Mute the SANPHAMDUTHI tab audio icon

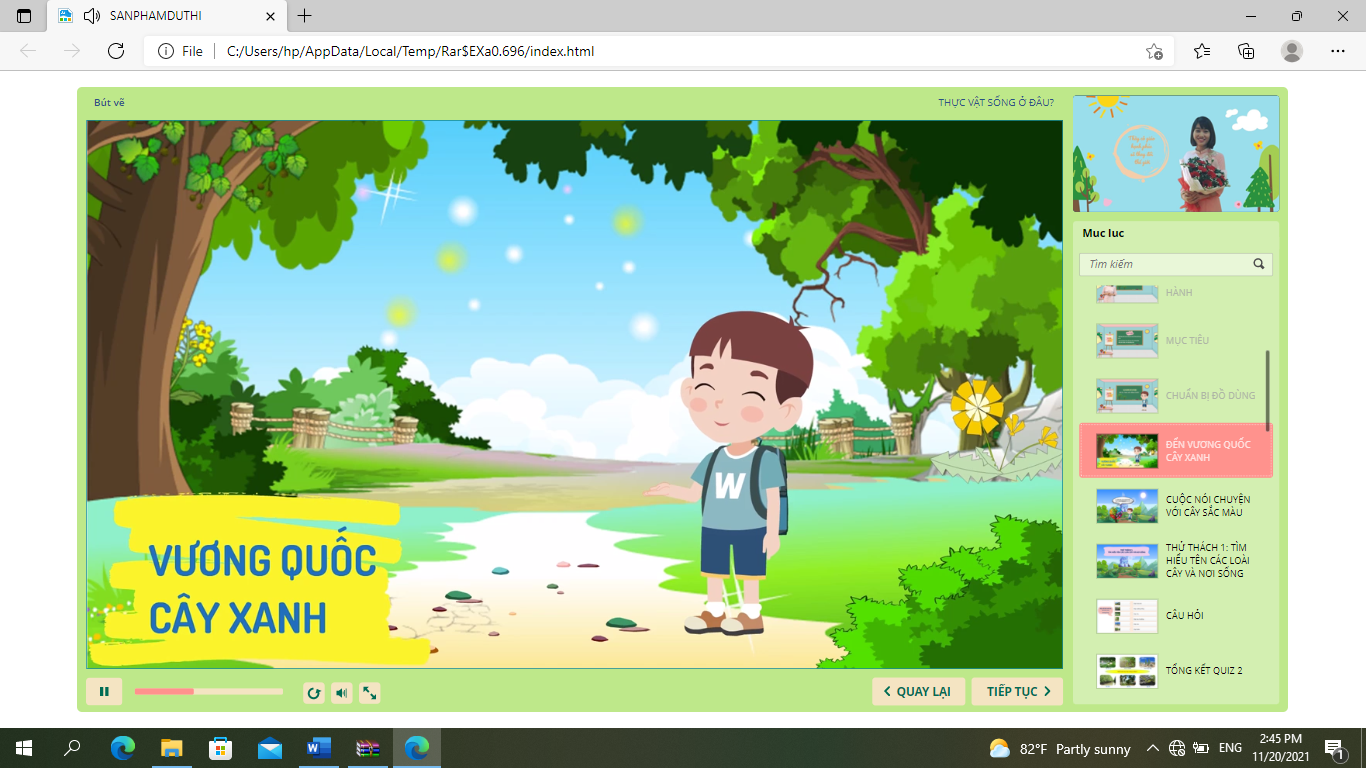coord(92,16)
